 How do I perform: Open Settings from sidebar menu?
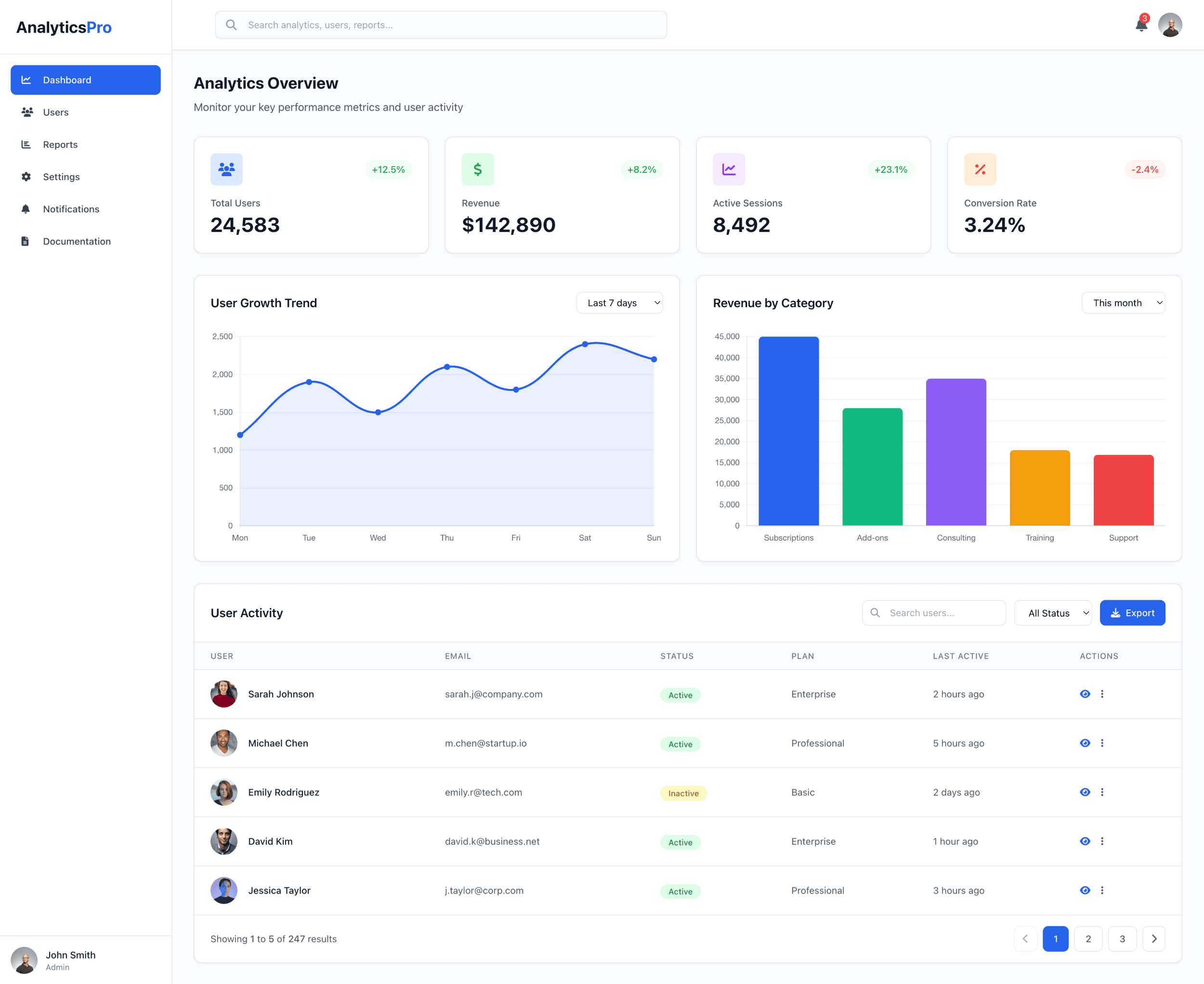(61, 177)
